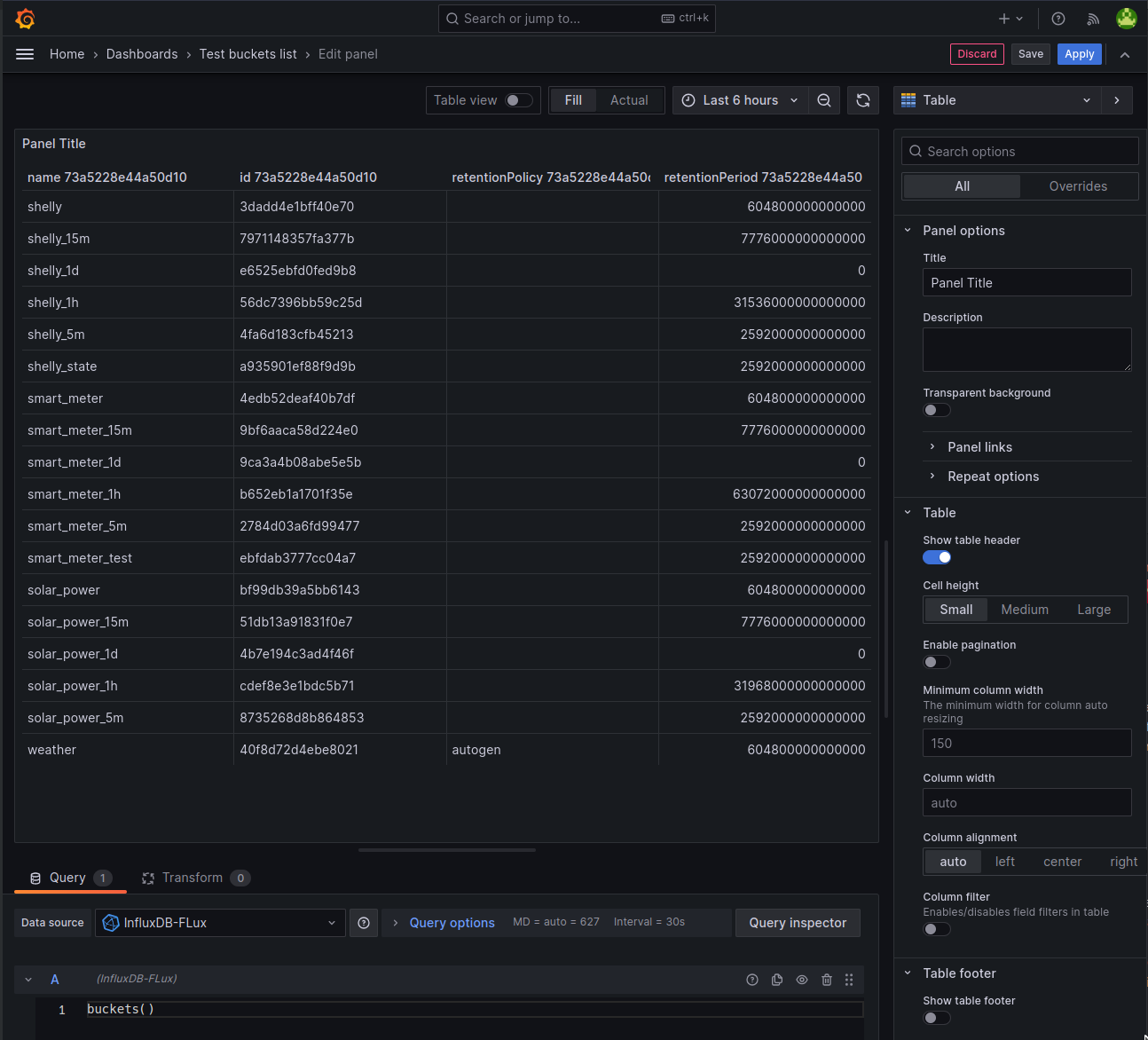Discard the panel edits
This screenshot has height=1040, width=1148.
[977, 54]
